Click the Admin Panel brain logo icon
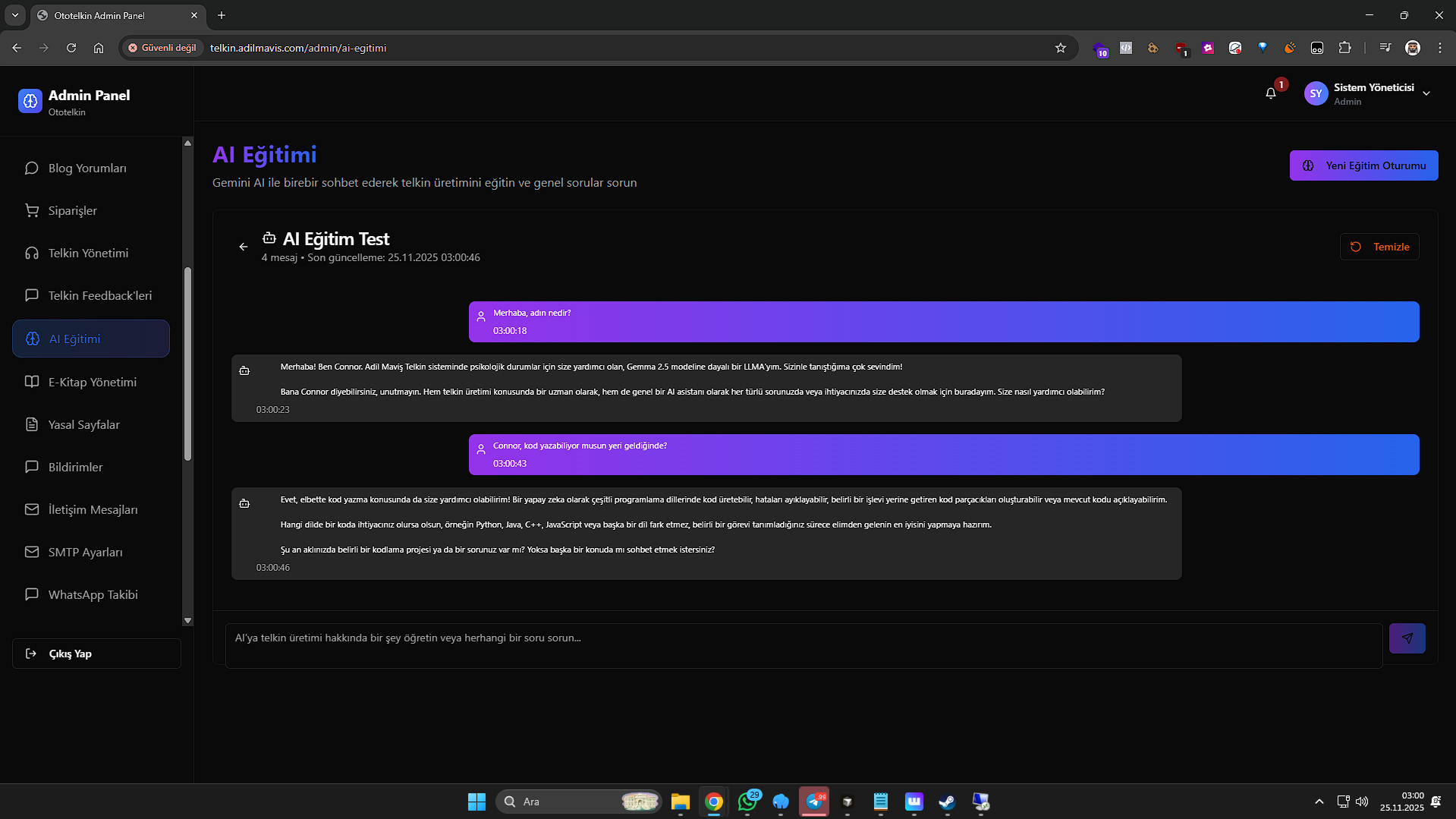The height and width of the screenshot is (819, 1456). [x=30, y=101]
